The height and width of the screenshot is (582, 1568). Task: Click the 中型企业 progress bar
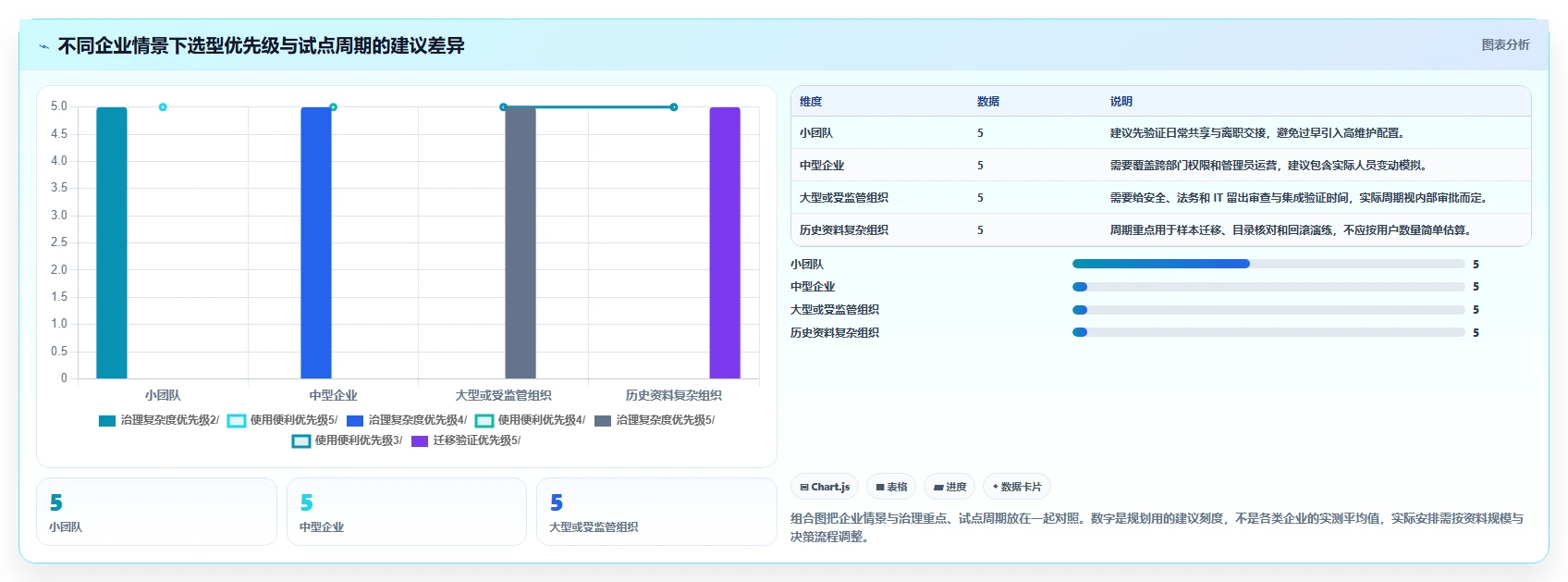click(1268, 287)
